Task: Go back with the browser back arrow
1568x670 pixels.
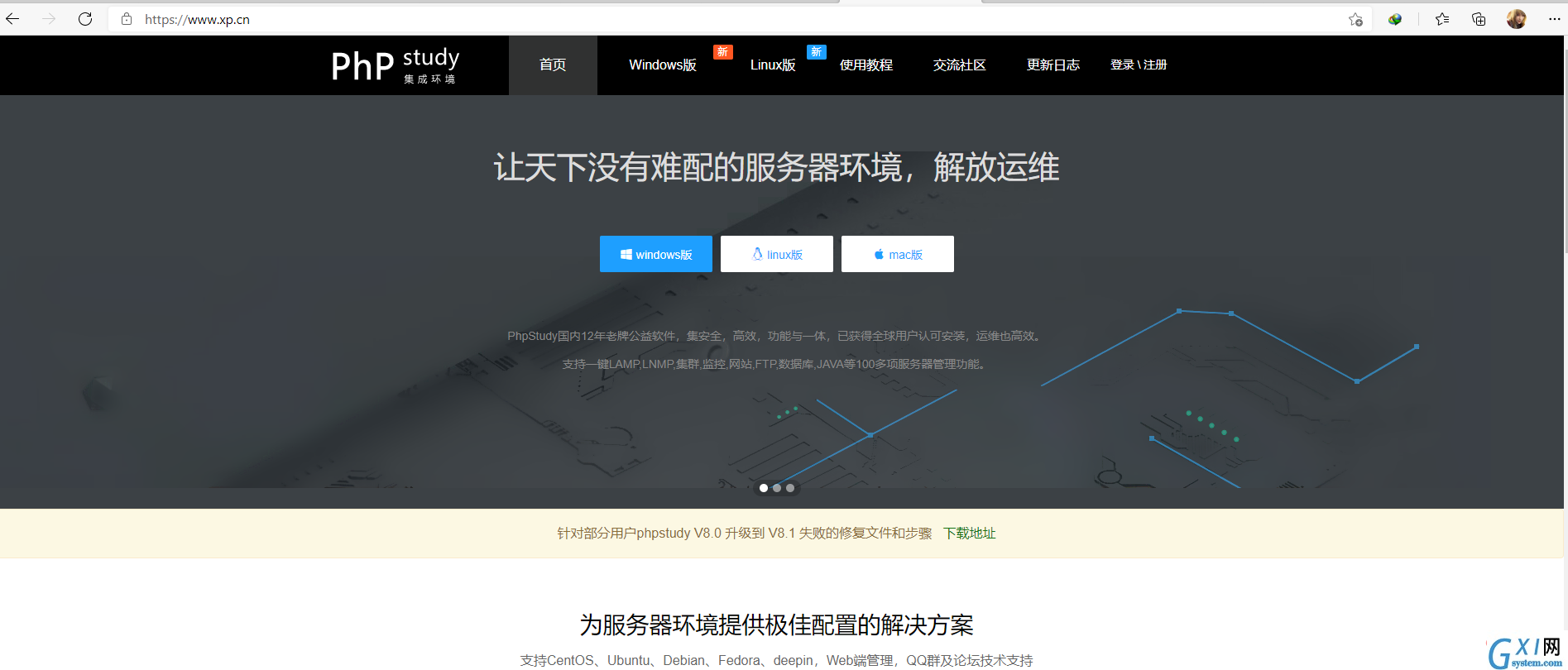Action: click(x=12, y=19)
